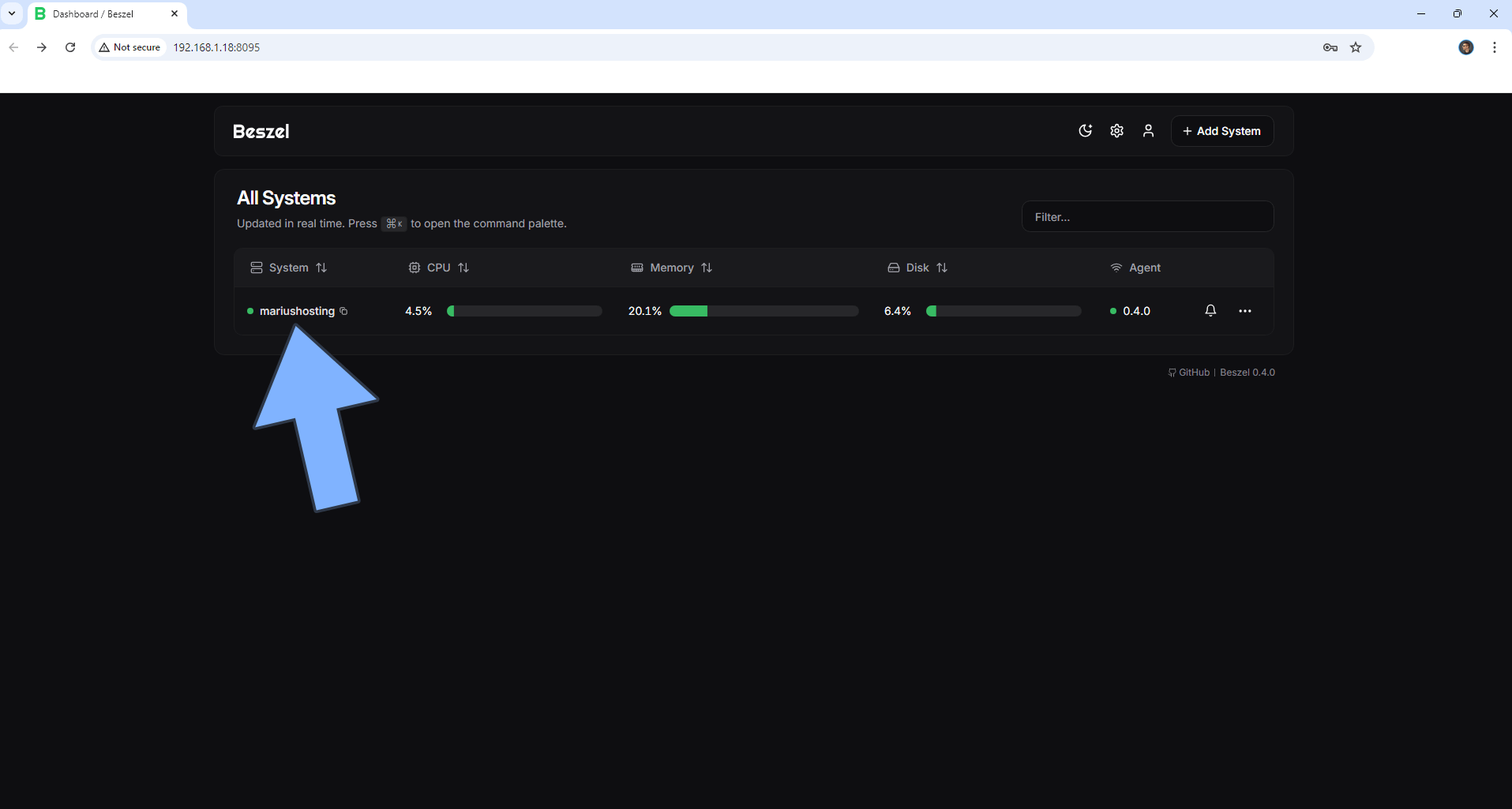Click the Not secure site info chip
The width and height of the screenshot is (1512, 809).
click(x=129, y=47)
